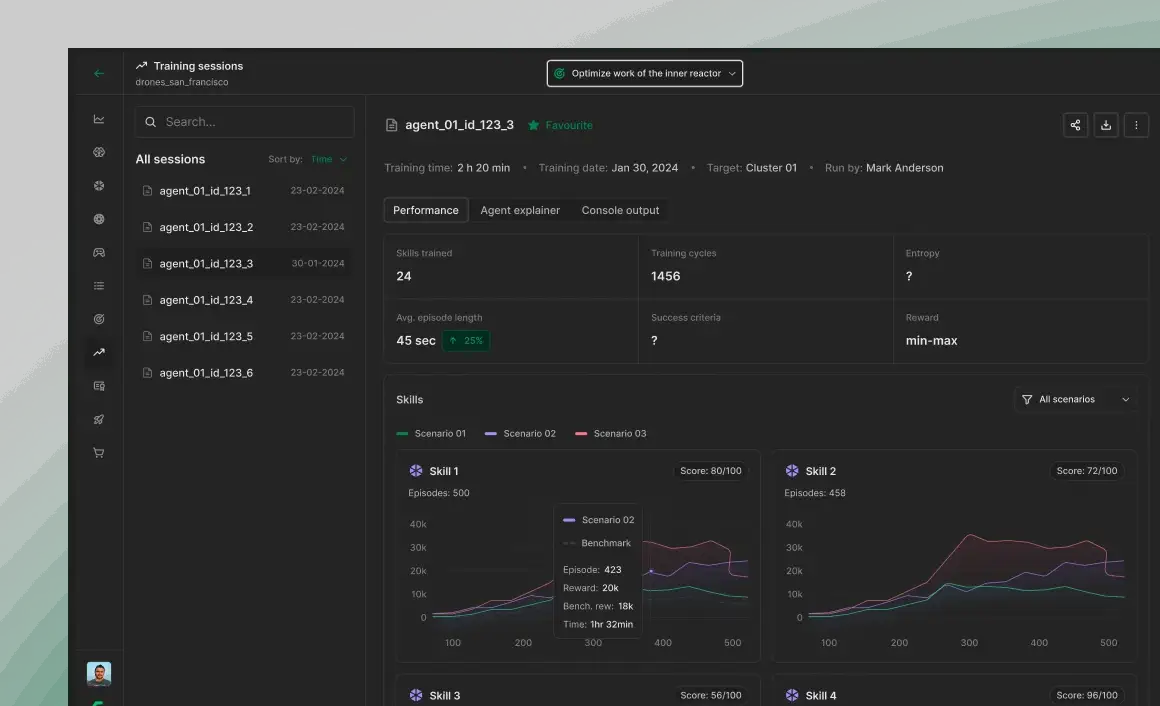Screen dimensions: 1160x706
Task: Open the brain icon in sidebar
Action: point(98,152)
